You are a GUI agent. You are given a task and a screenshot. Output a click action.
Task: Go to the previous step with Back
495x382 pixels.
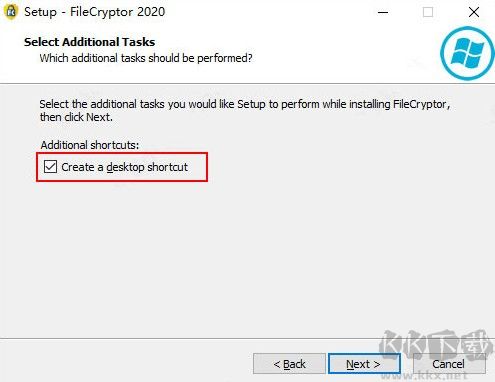pyautogui.click(x=289, y=364)
